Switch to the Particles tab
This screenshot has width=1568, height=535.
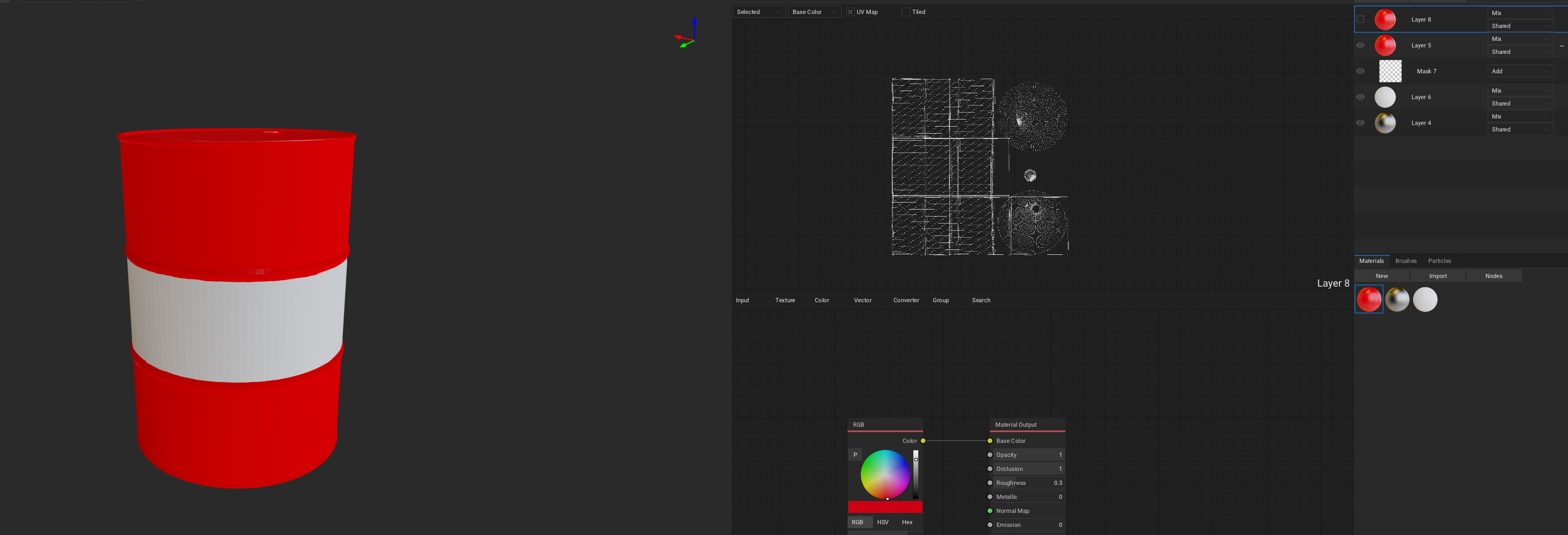1439,261
